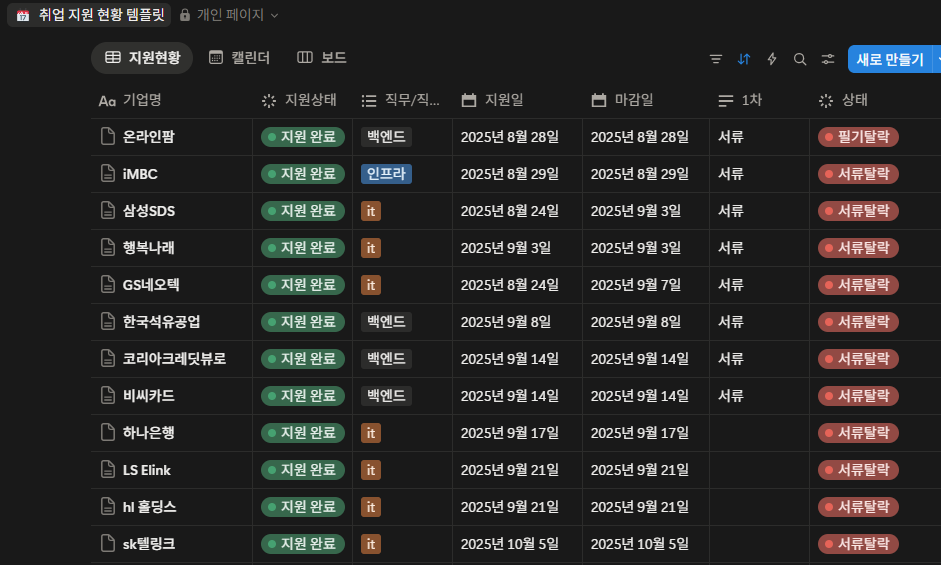
Task: Open the lightning bolt automations icon
Action: coord(771,59)
